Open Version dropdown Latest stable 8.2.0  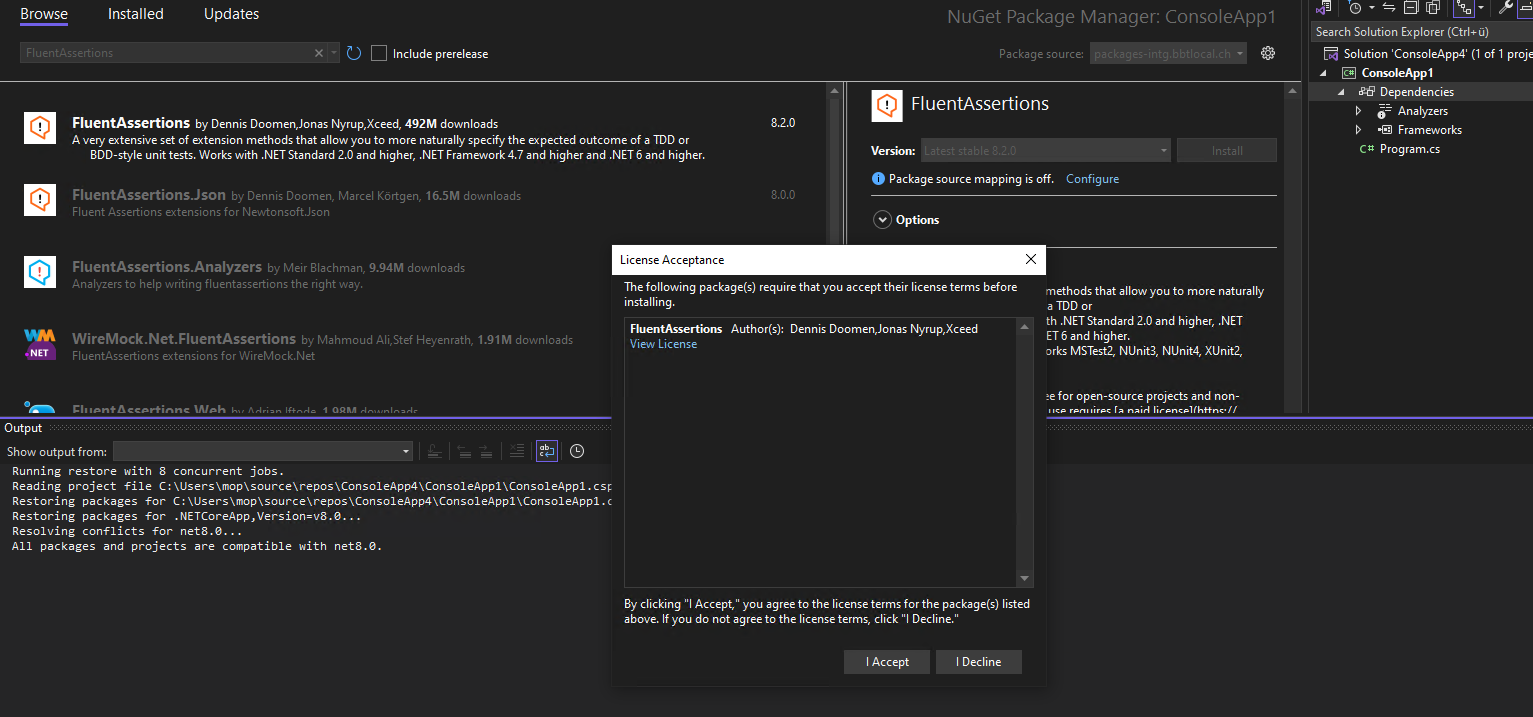[x=1045, y=151]
